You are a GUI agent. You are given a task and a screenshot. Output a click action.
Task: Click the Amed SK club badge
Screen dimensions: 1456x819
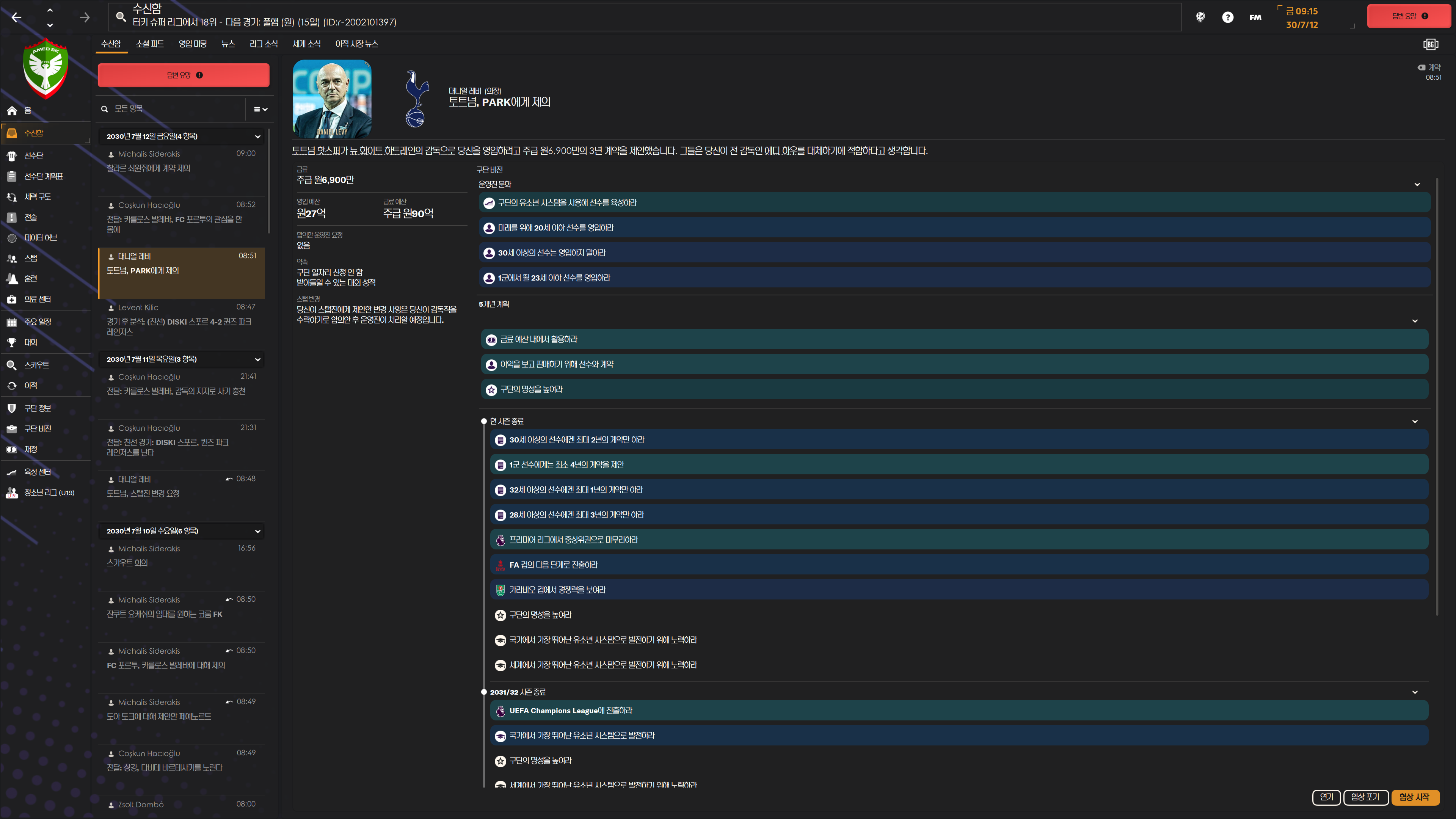pyautogui.click(x=45, y=68)
